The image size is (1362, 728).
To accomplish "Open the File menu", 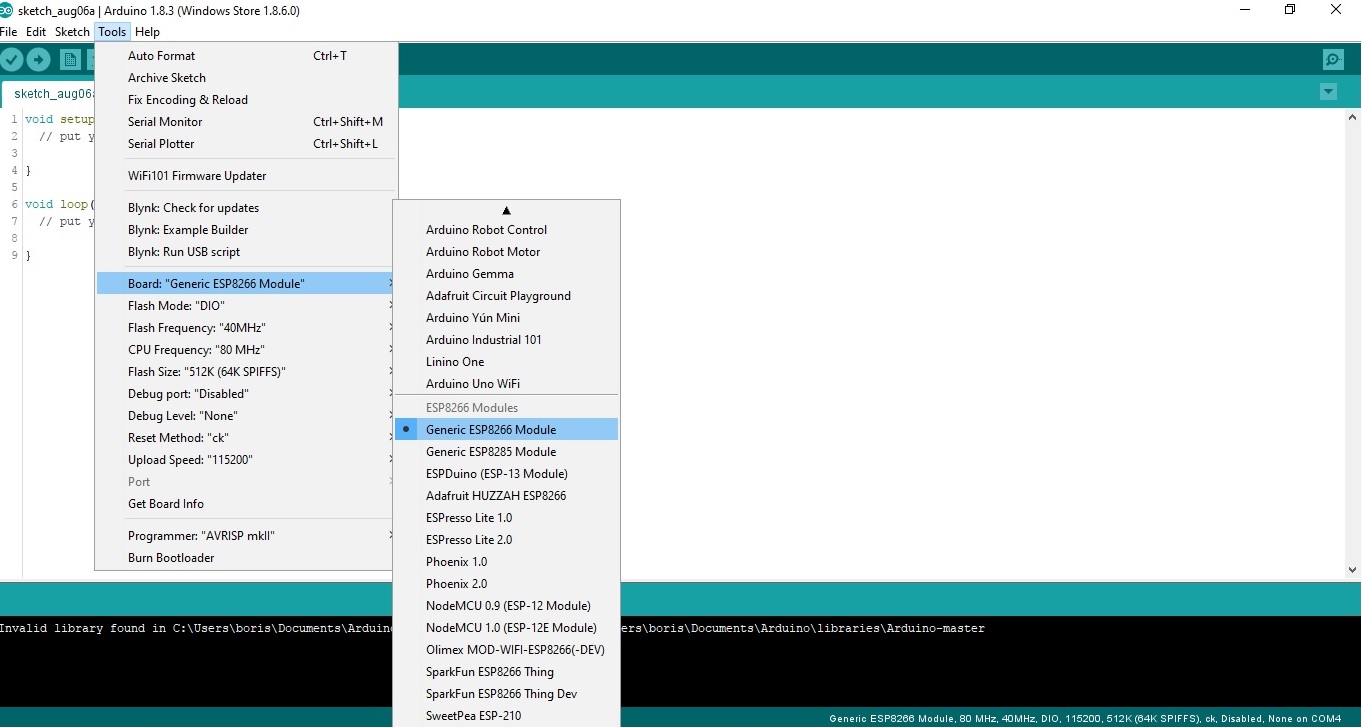I will click(x=9, y=32).
